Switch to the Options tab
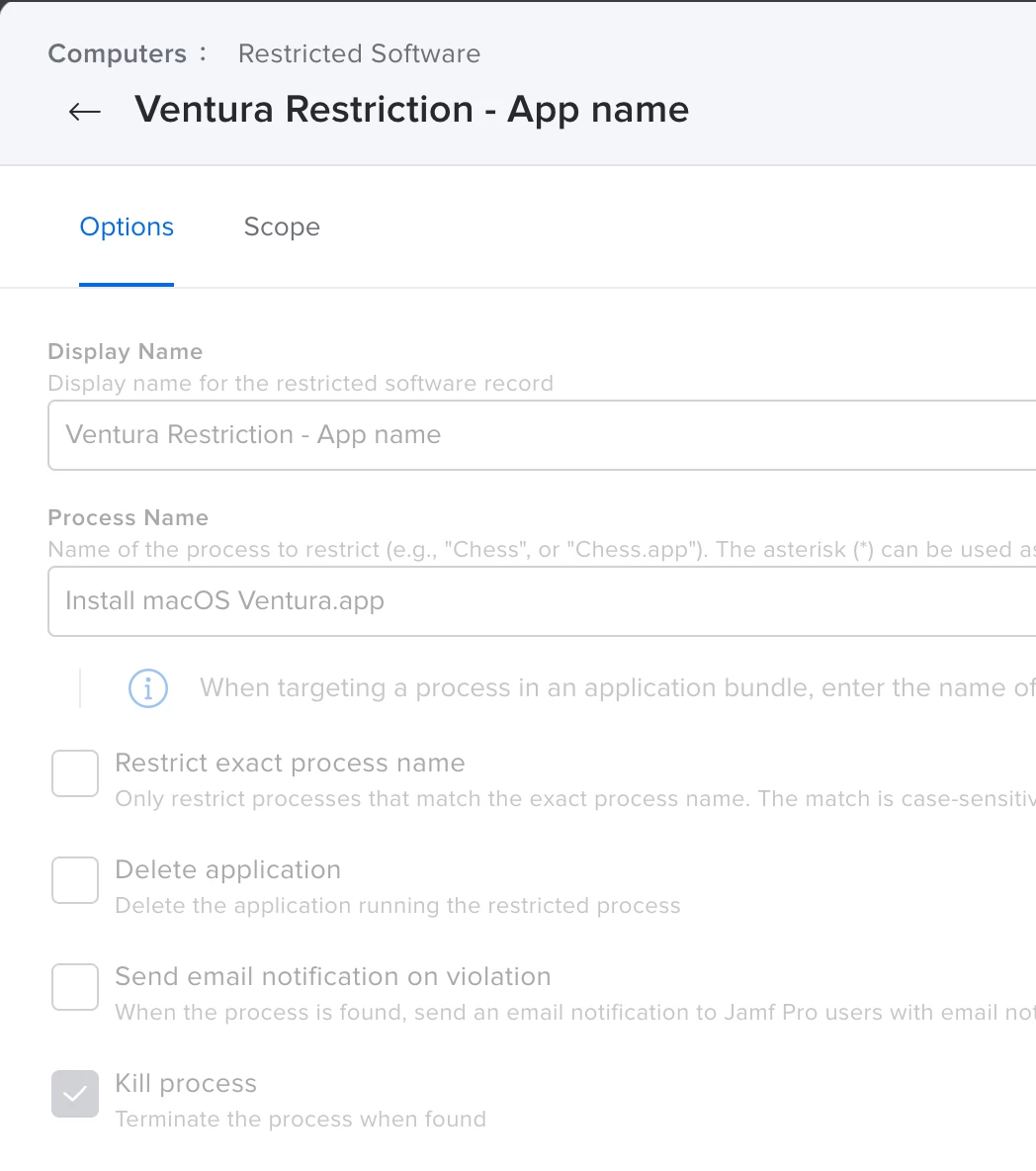The height and width of the screenshot is (1171, 1036). tap(127, 227)
